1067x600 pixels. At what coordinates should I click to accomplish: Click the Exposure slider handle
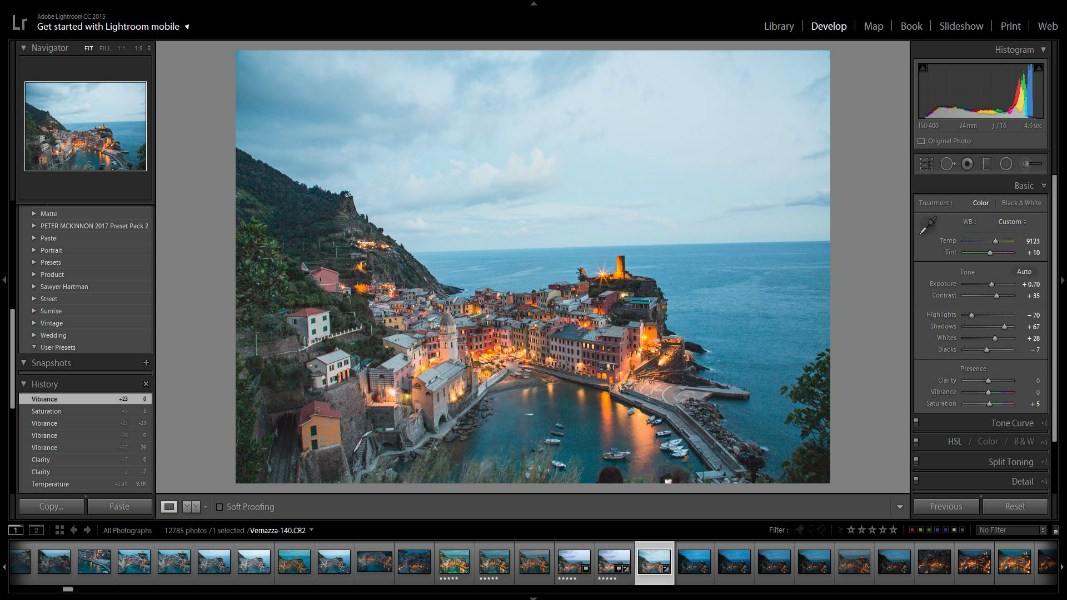tap(992, 284)
